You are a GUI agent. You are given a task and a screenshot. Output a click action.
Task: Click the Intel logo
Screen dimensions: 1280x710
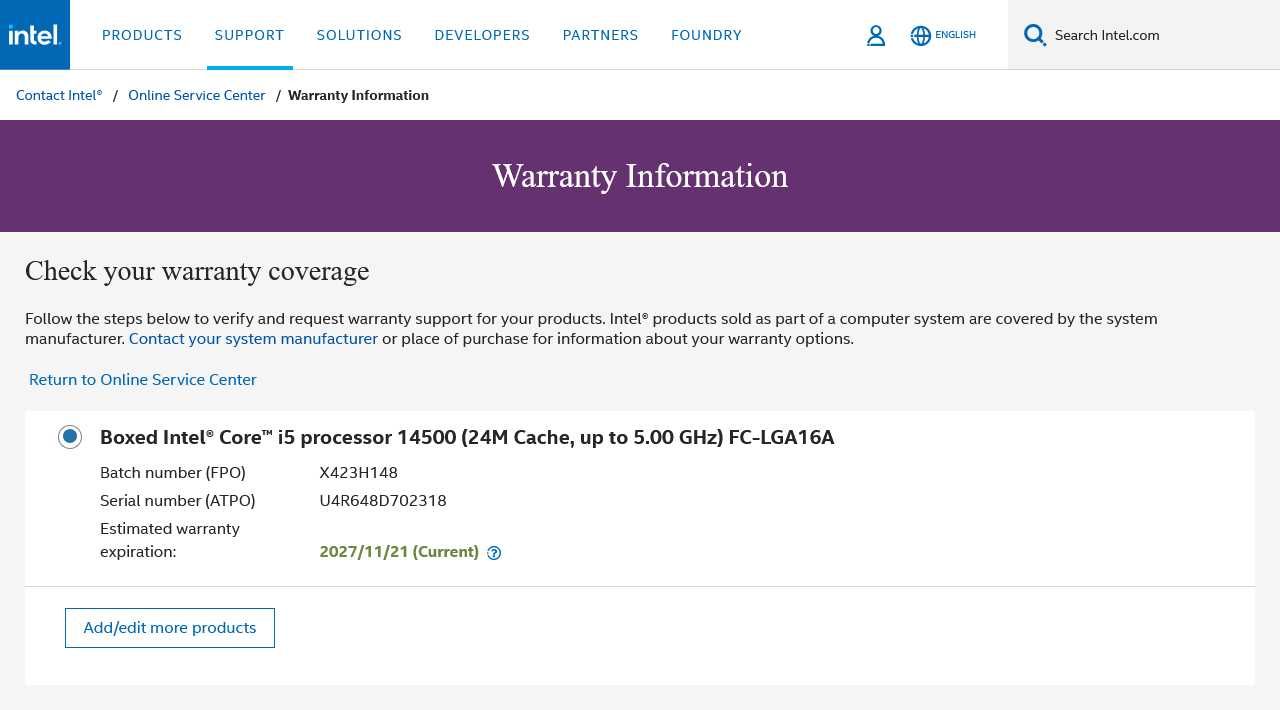35,35
